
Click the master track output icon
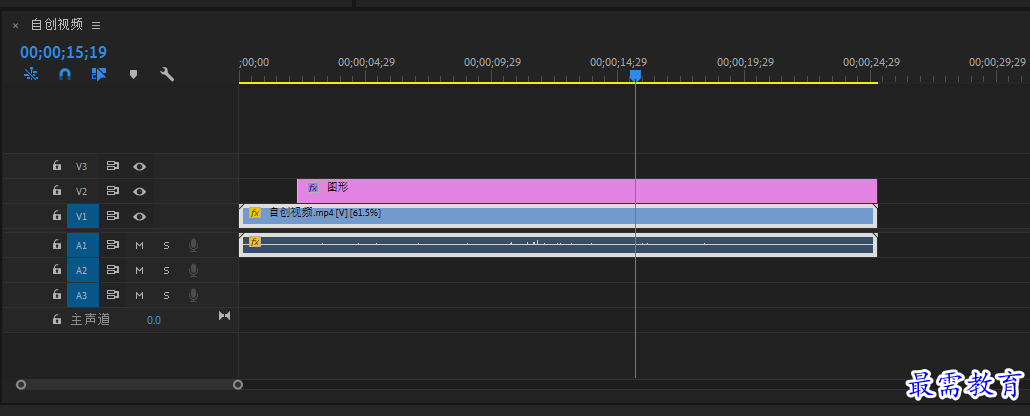pyautogui.click(x=225, y=316)
